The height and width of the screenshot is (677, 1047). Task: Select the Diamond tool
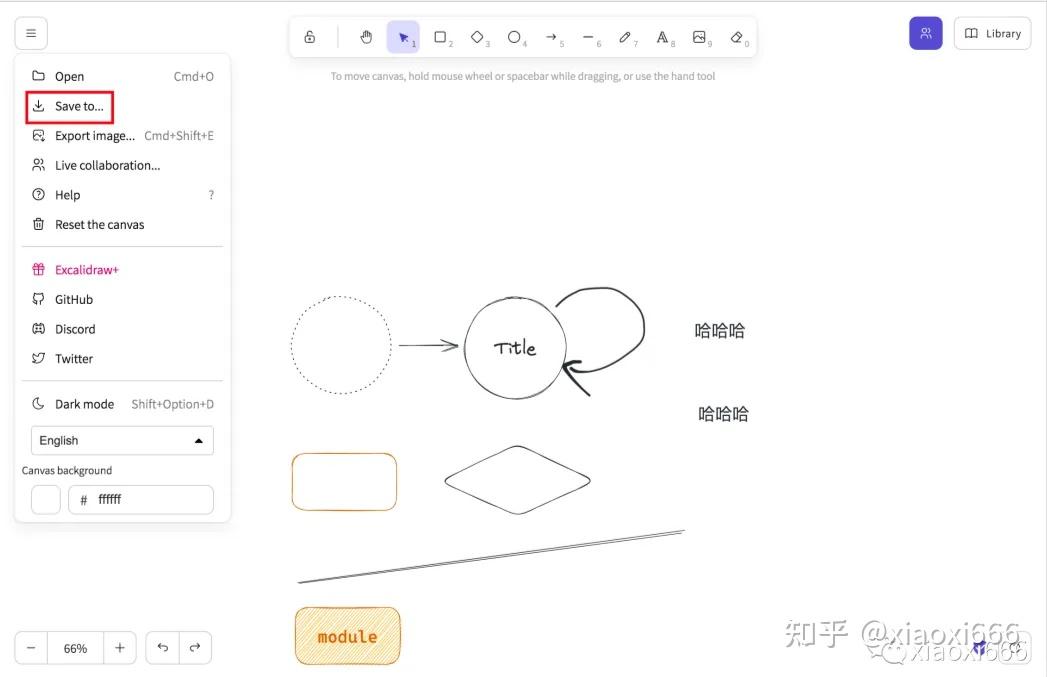(478, 36)
